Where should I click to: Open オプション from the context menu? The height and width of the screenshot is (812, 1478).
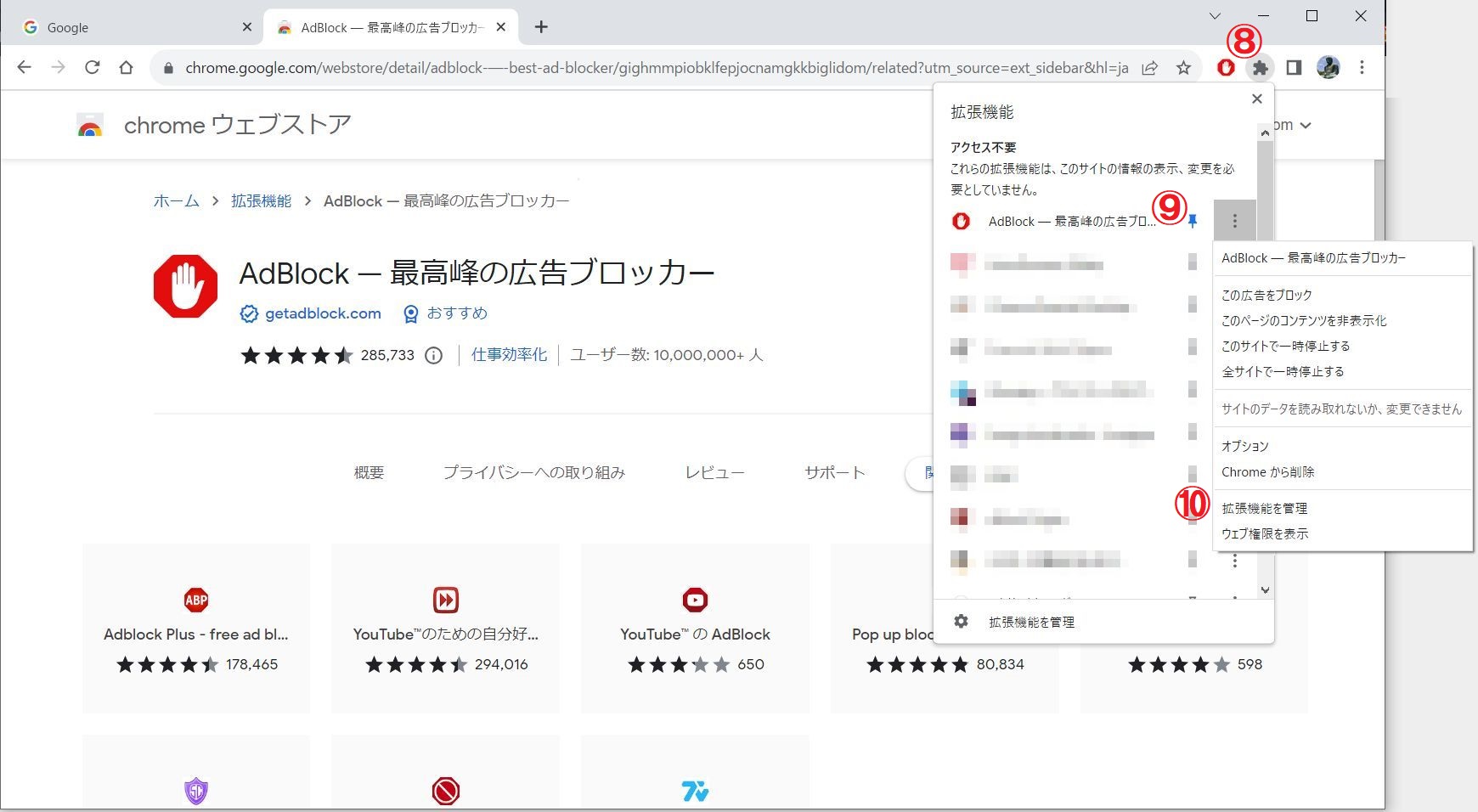coord(1342,446)
